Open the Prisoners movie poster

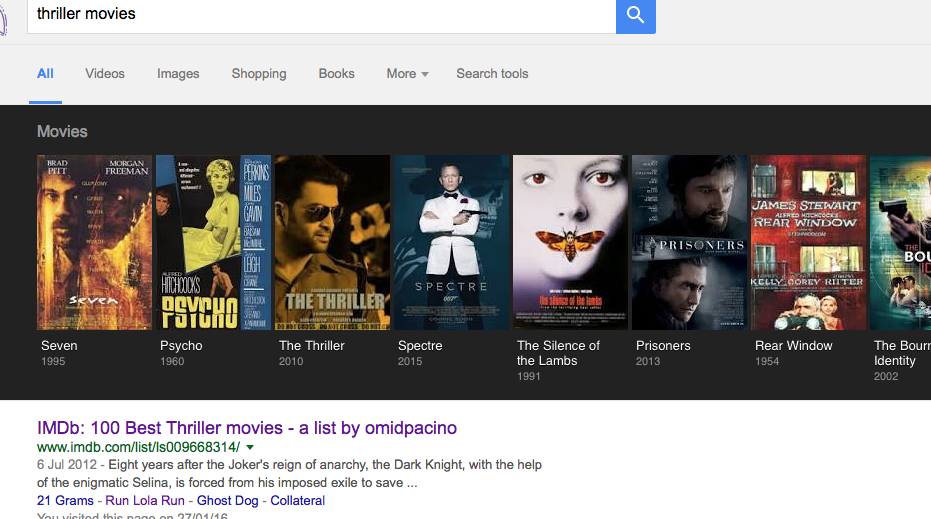(x=689, y=242)
